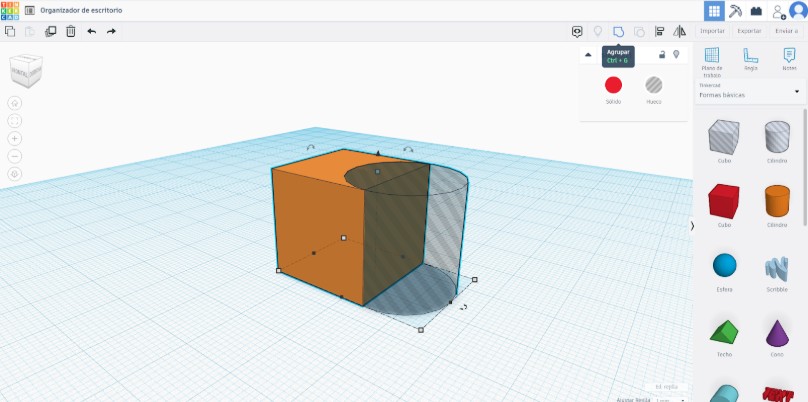Image resolution: width=808 pixels, height=402 pixels.
Task: Open the Formas básicas shape library dropdown
Action: (750, 92)
